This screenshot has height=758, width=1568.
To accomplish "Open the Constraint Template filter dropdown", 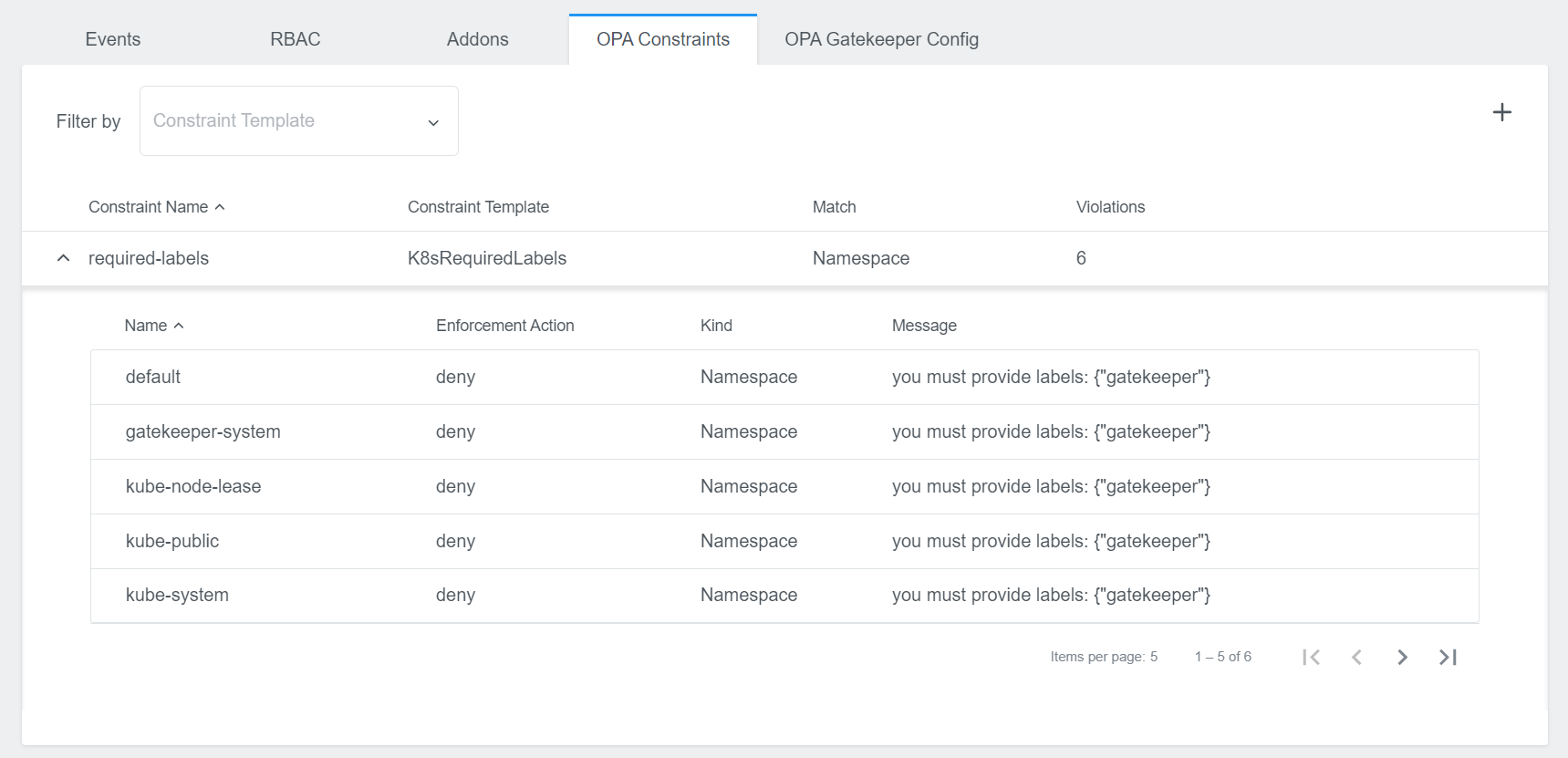I will (298, 121).
